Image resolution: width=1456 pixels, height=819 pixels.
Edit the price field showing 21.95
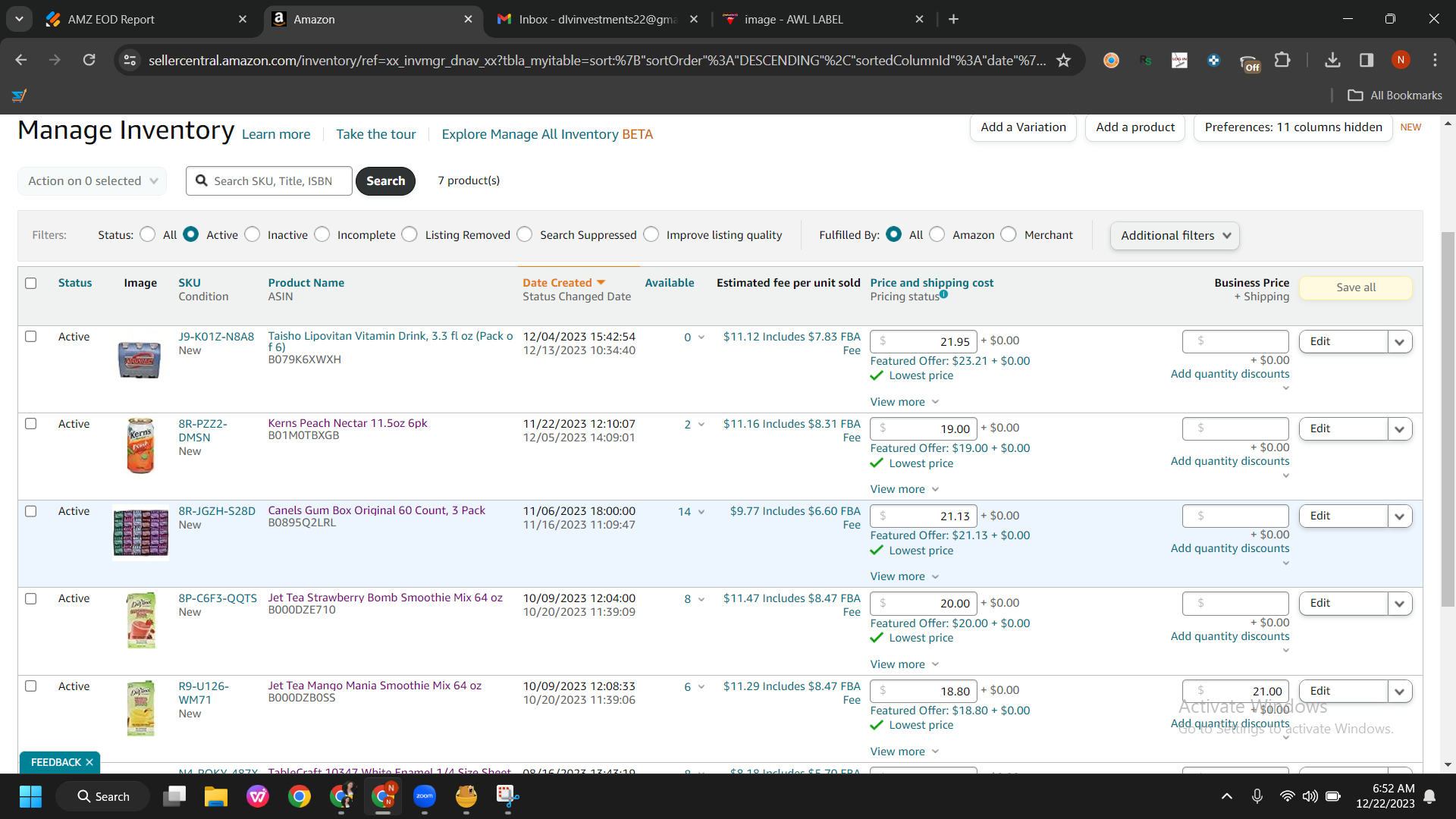(x=923, y=341)
